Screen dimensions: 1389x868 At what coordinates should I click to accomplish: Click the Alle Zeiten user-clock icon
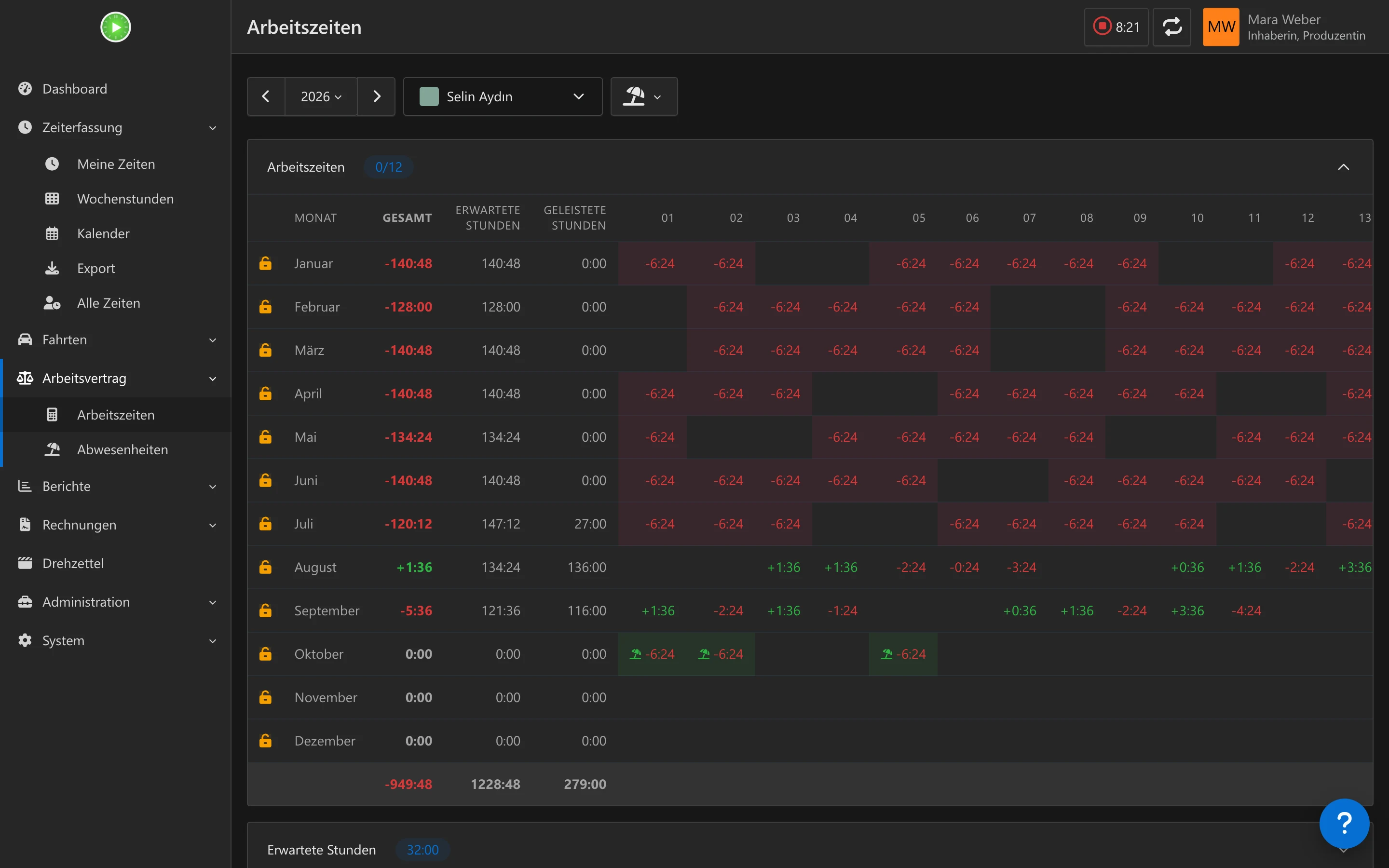(x=52, y=303)
